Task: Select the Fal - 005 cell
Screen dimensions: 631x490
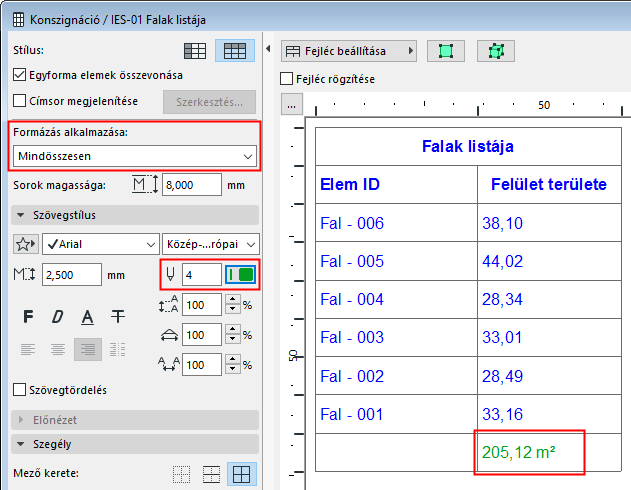Action: click(396, 261)
